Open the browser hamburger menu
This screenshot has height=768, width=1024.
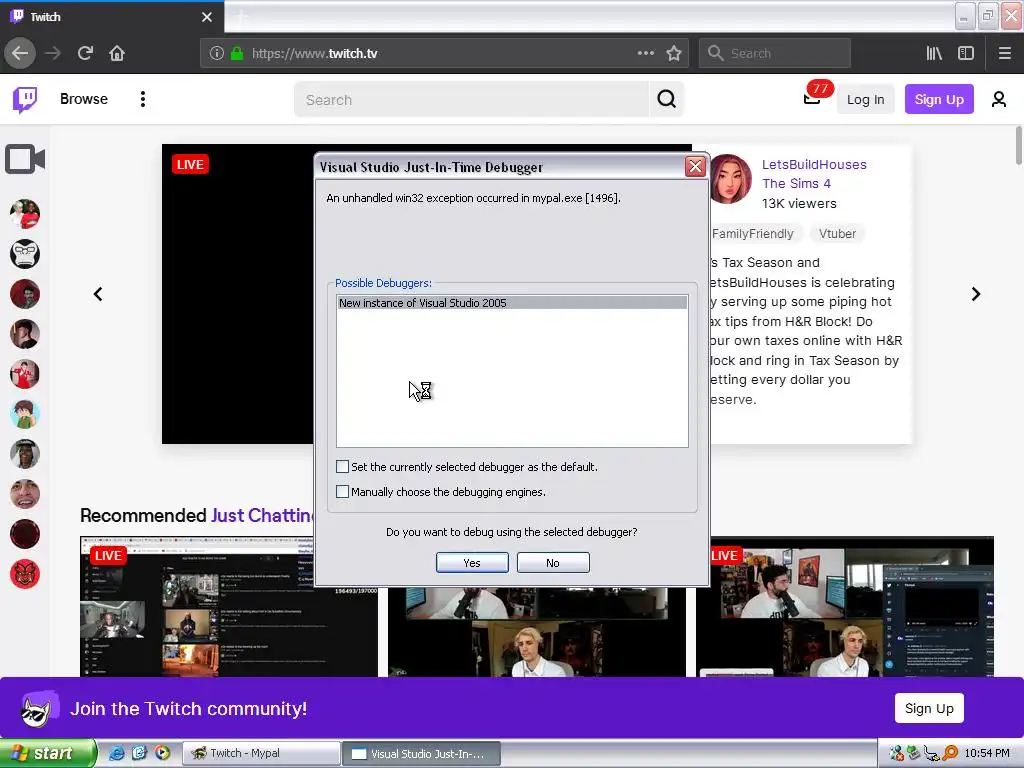point(1004,54)
